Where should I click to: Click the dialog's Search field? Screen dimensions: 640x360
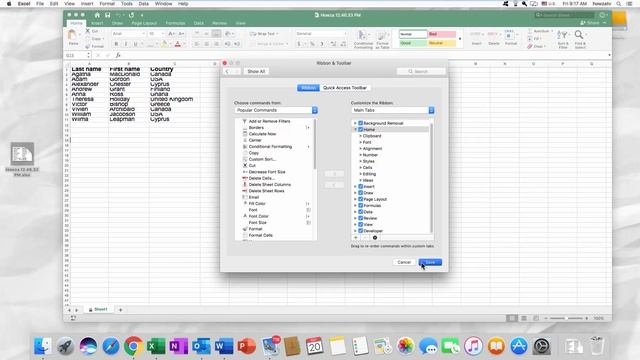point(421,71)
